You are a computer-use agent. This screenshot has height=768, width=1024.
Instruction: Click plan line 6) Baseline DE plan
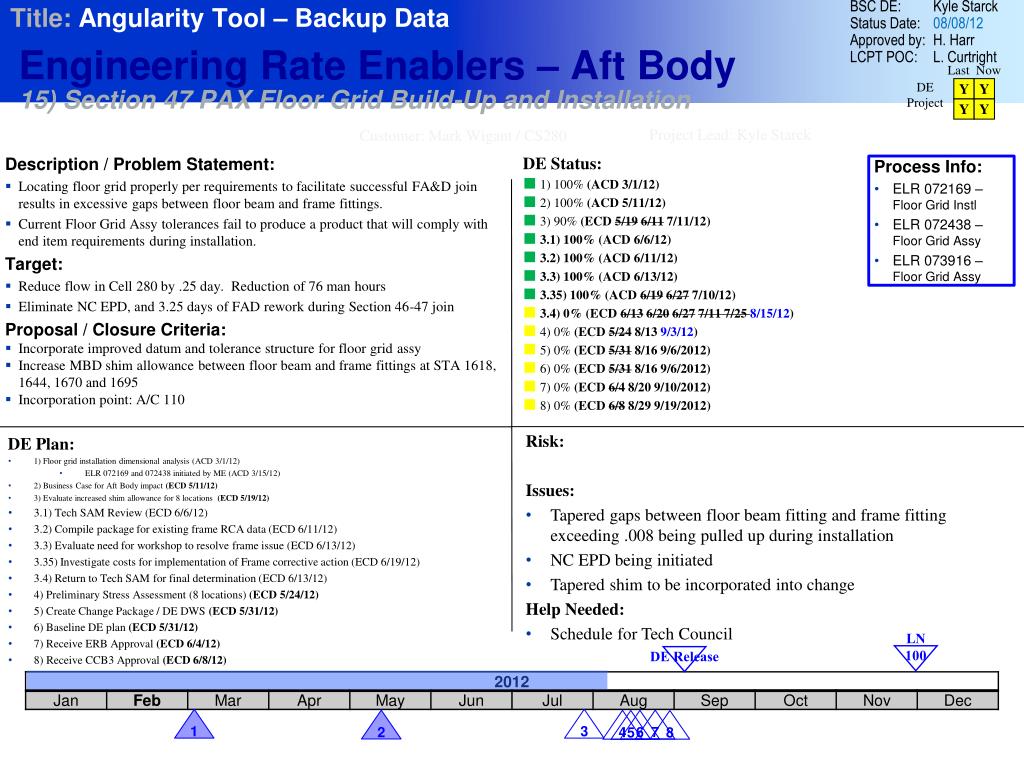click(115, 628)
